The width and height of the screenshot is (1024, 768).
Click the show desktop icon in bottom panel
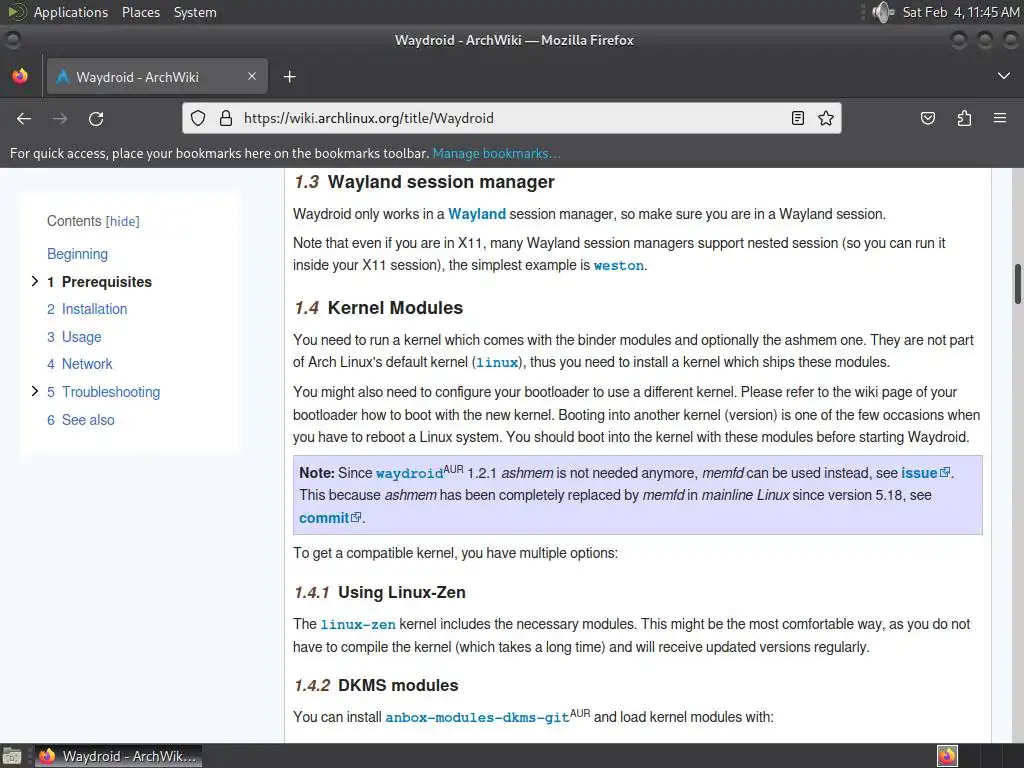click(11, 756)
